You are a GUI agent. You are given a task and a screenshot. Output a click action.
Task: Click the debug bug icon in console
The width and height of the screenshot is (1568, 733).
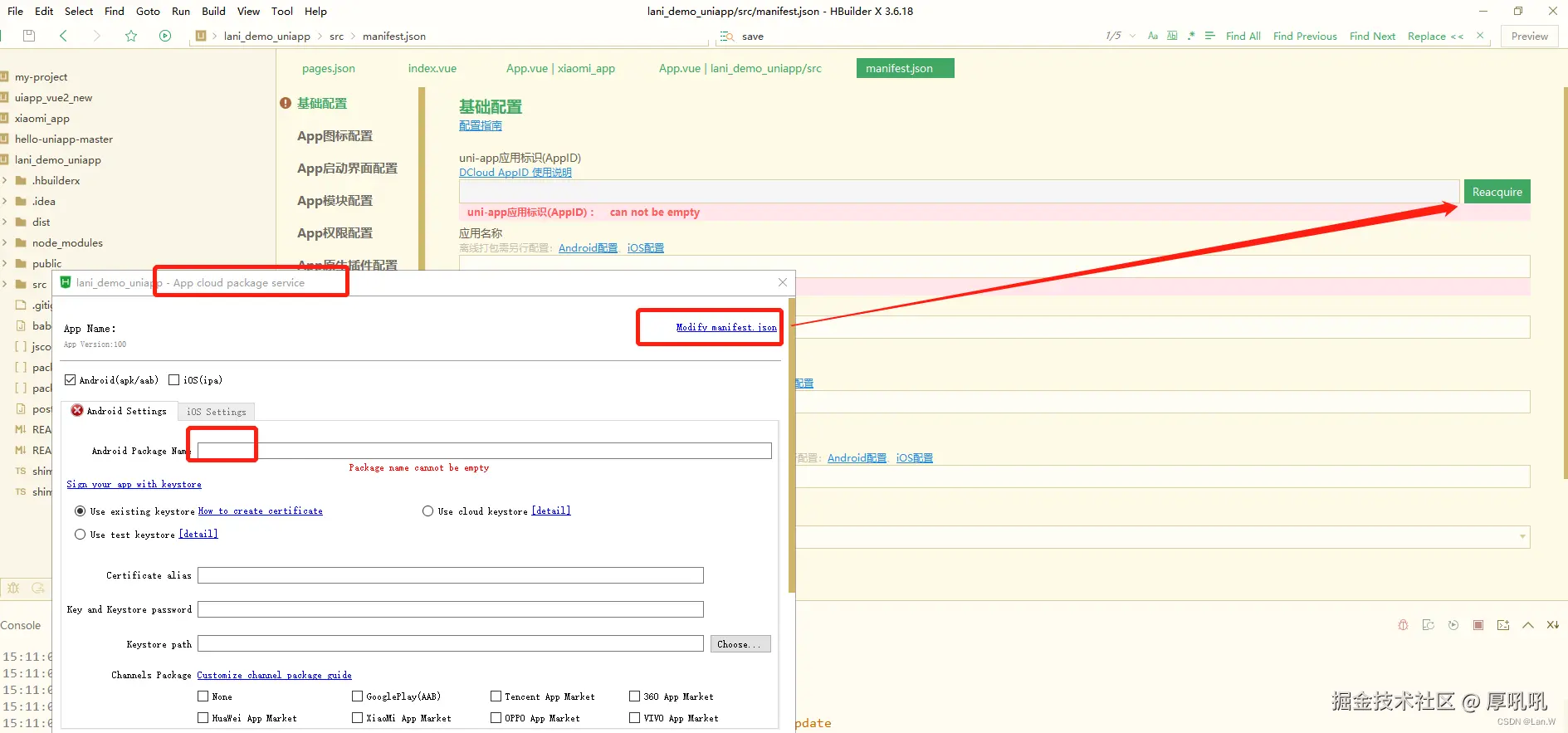click(x=1403, y=625)
